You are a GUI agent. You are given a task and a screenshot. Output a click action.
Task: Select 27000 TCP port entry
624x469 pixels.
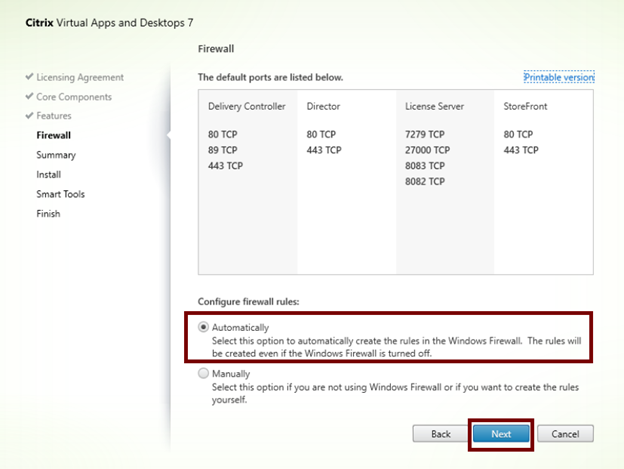tap(427, 150)
